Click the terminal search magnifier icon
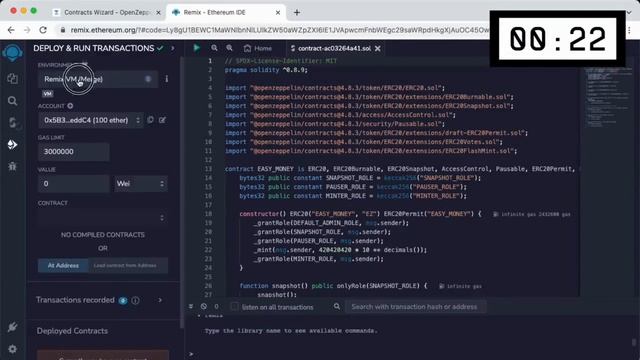The height and width of the screenshot is (360, 640). [x=337, y=306]
